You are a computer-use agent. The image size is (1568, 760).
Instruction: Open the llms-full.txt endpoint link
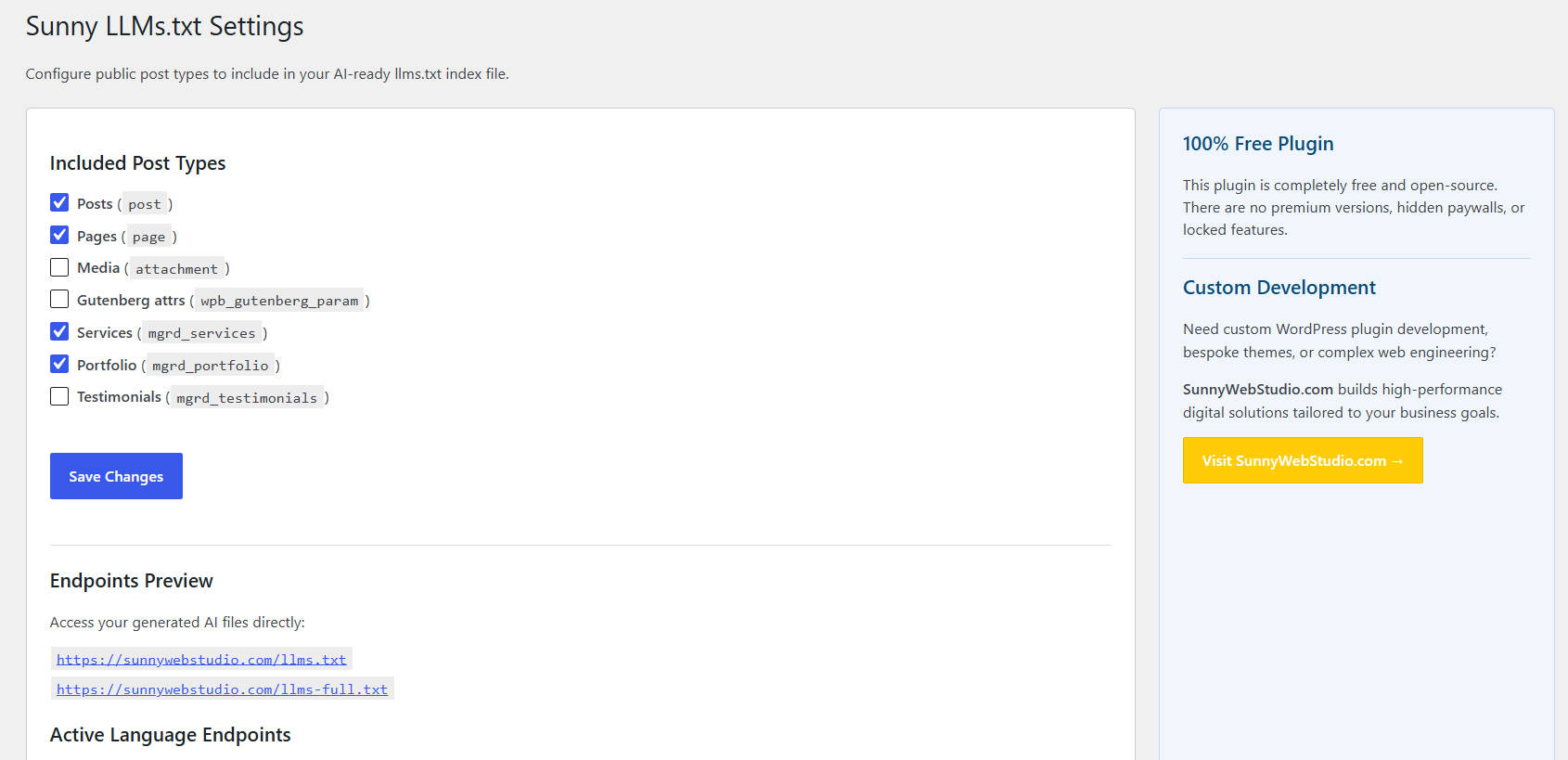coord(222,689)
